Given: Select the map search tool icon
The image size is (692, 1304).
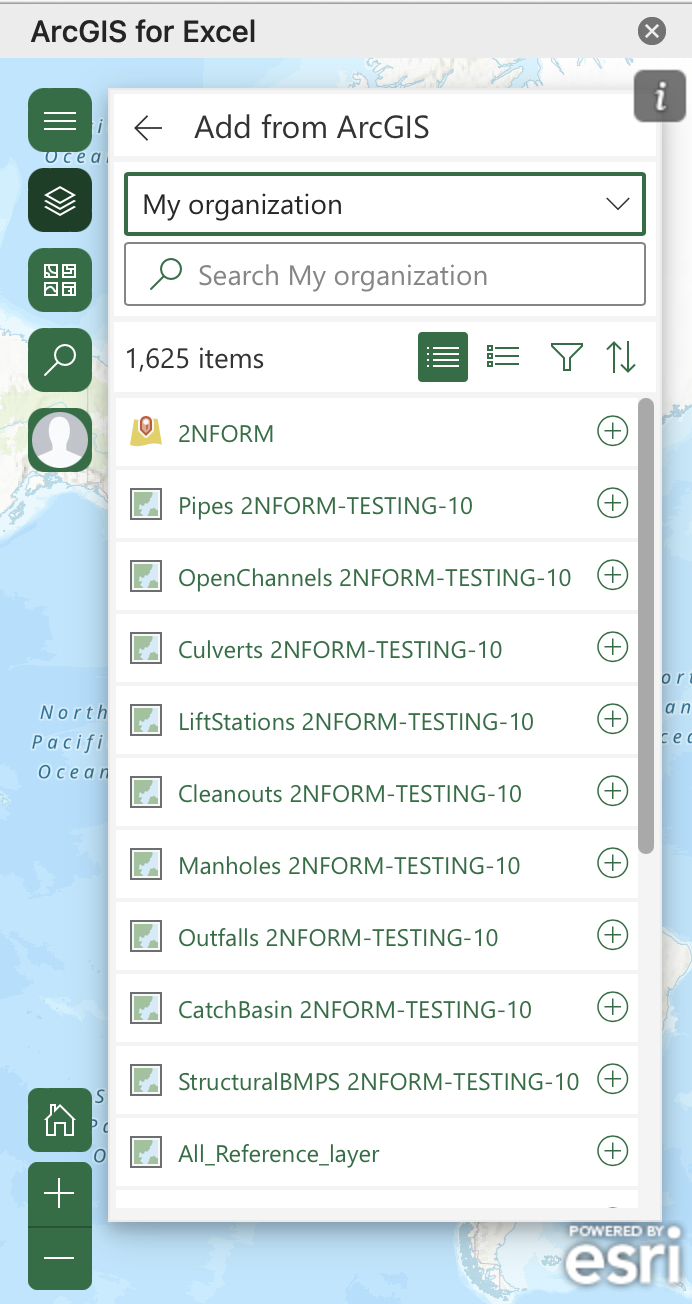Looking at the screenshot, I should coord(60,359).
